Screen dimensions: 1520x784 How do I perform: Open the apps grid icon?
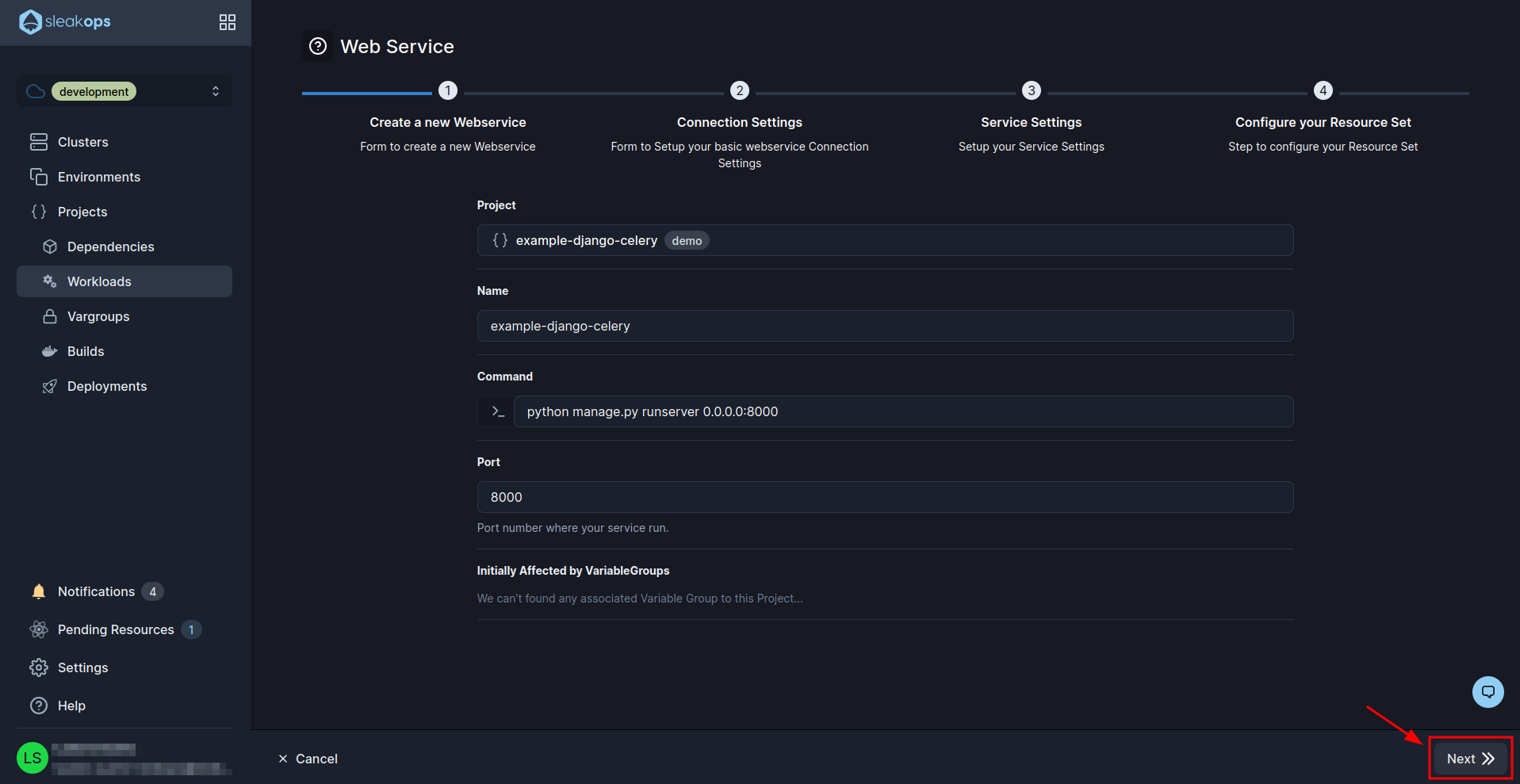[228, 22]
